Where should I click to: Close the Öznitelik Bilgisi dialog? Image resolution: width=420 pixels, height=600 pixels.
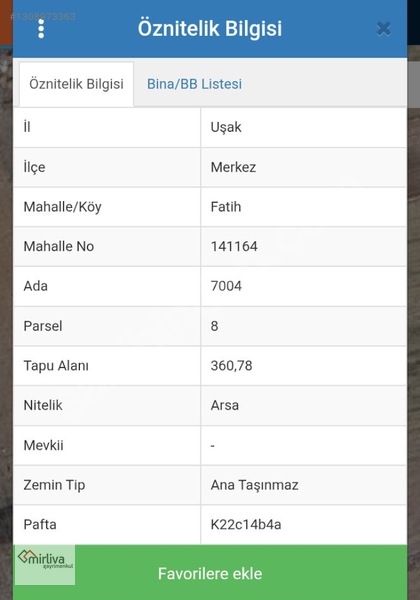pos(383,29)
